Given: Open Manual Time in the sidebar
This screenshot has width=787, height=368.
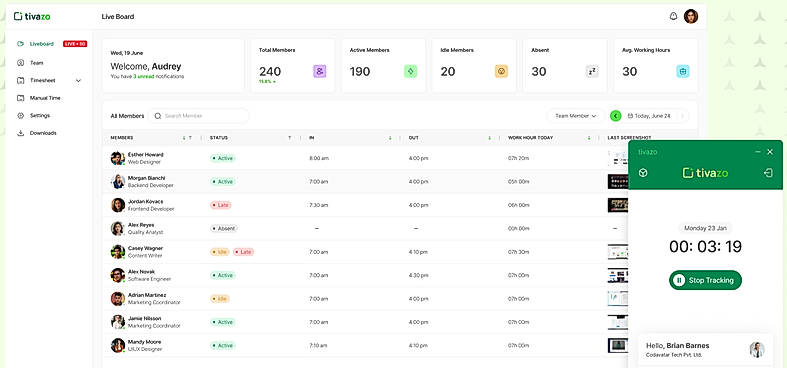Looking at the screenshot, I should click(x=45, y=98).
